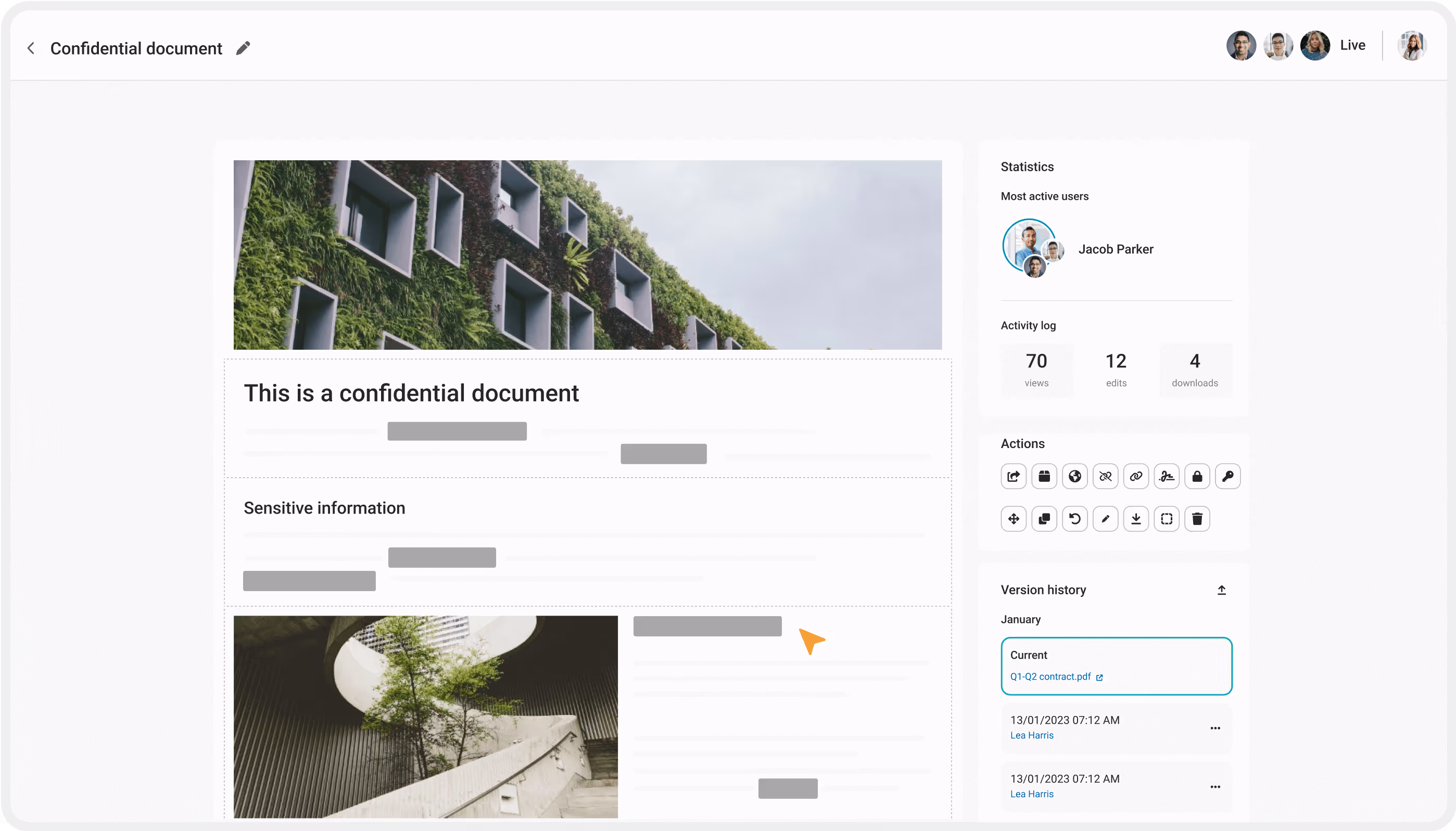Screen dimensions: 1456x831
Task: Go back with the left chevron
Action: tap(31, 48)
